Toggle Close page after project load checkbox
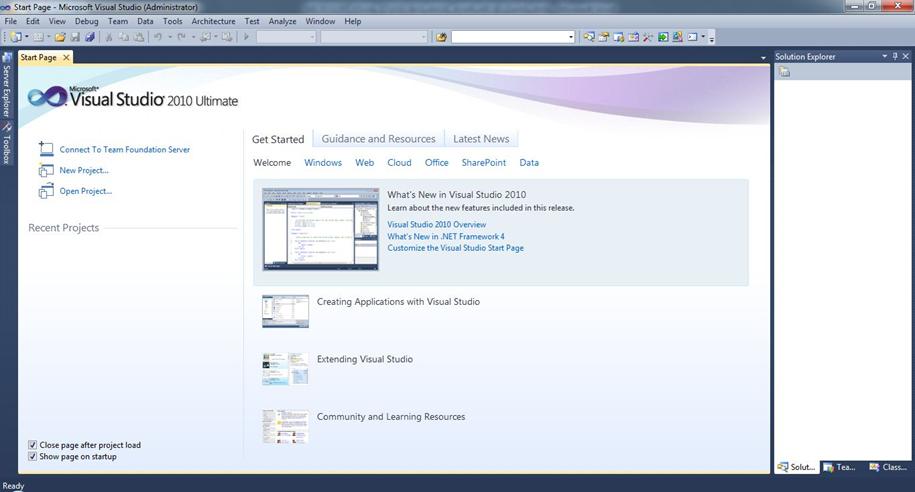 (33, 445)
